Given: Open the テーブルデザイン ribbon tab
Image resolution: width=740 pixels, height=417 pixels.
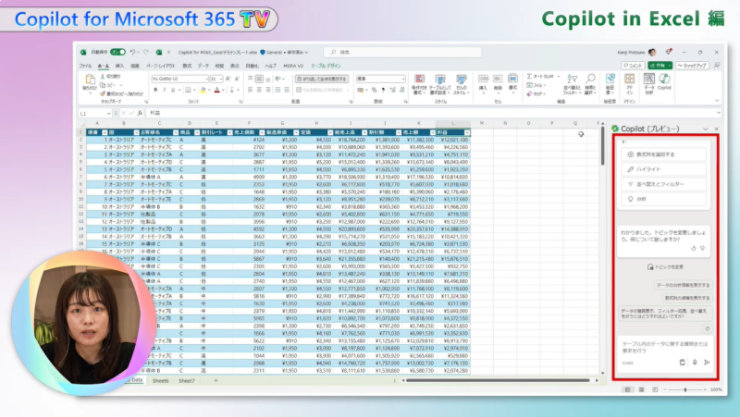Looking at the screenshot, I should click(x=326, y=66).
